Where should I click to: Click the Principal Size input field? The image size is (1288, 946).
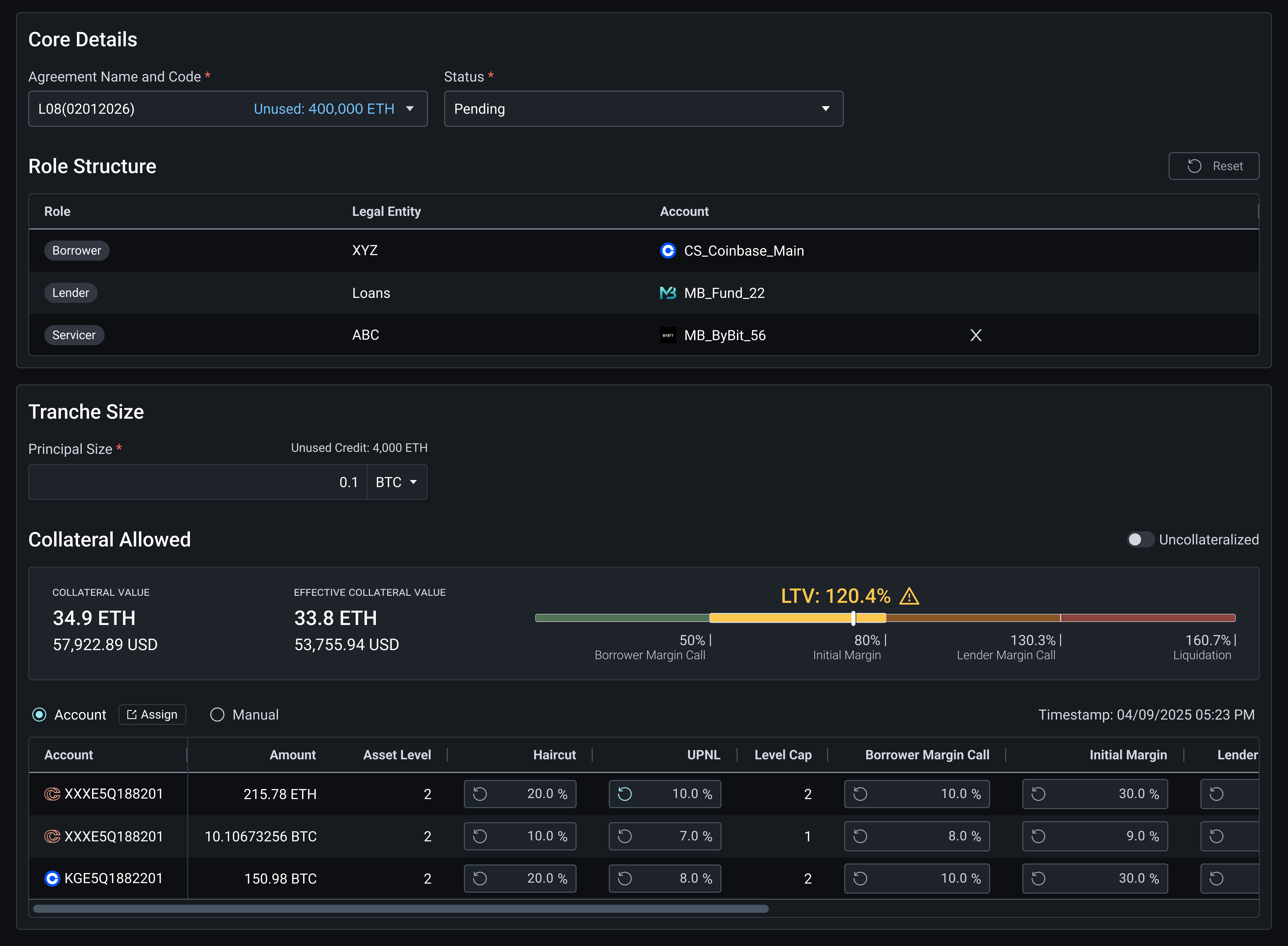point(198,482)
